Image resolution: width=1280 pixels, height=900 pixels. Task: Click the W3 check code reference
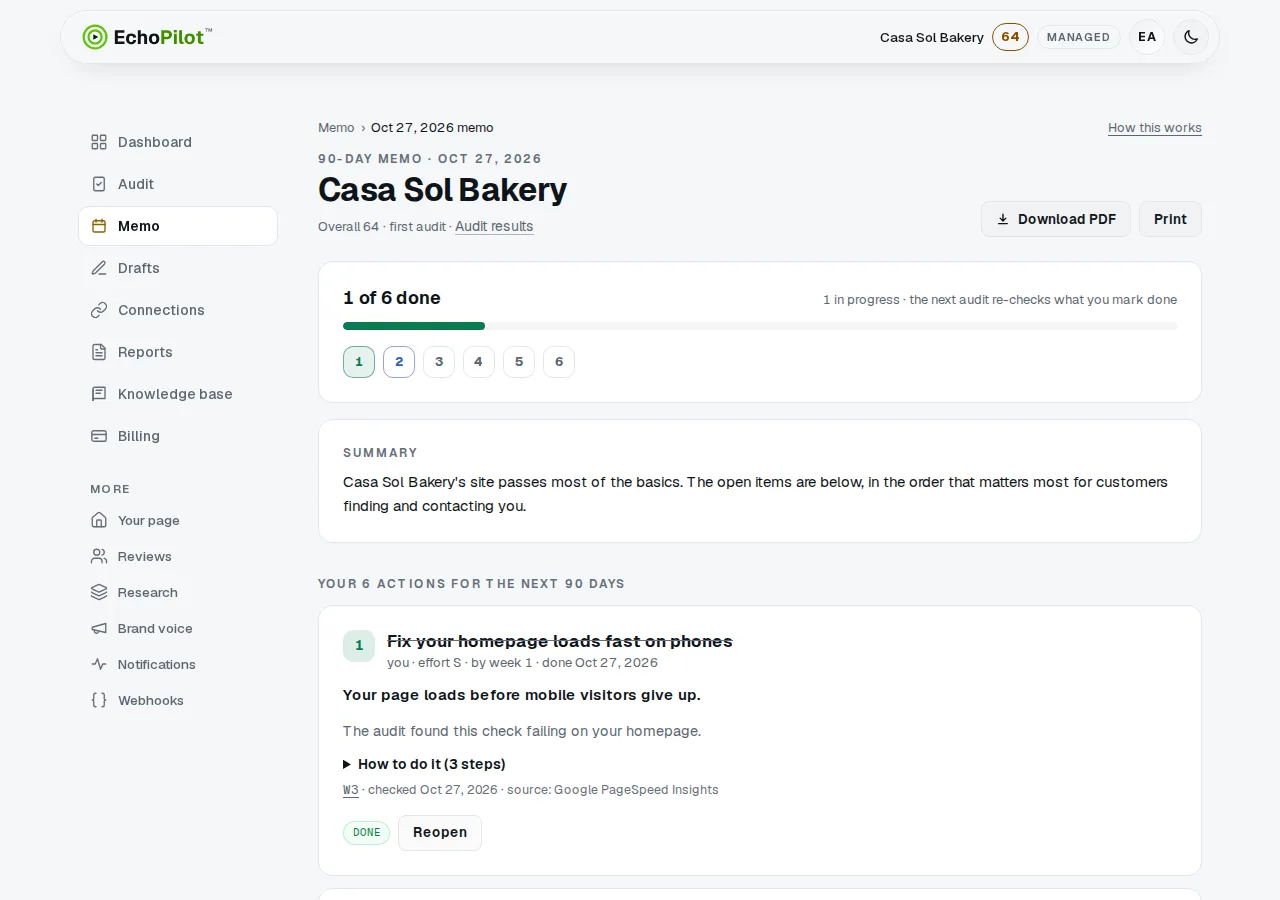pyautogui.click(x=351, y=790)
